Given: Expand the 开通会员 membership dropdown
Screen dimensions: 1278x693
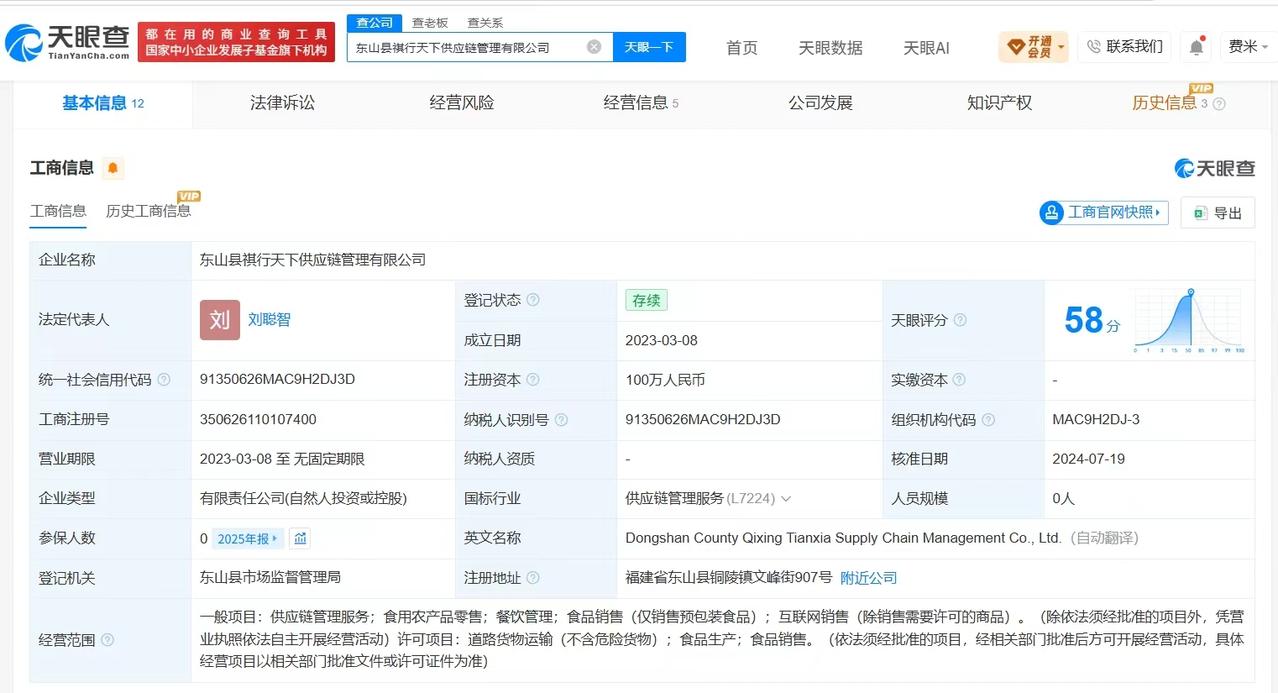Looking at the screenshot, I should pyautogui.click(x=1061, y=47).
